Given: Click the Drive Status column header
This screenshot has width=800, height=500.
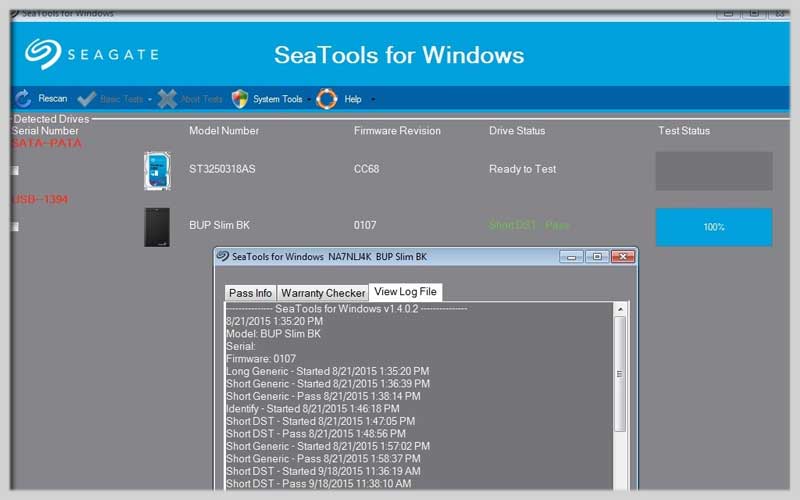Looking at the screenshot, I should click(517, 131).
